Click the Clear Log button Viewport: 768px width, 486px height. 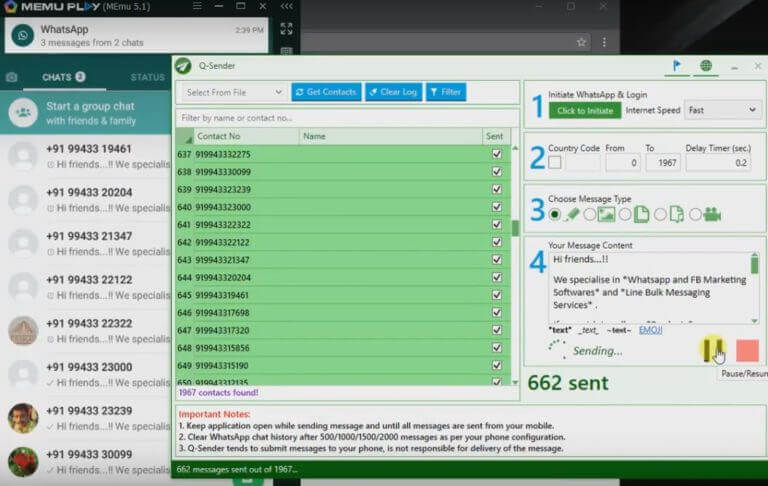pyautogui.click(x=393, y=92)
